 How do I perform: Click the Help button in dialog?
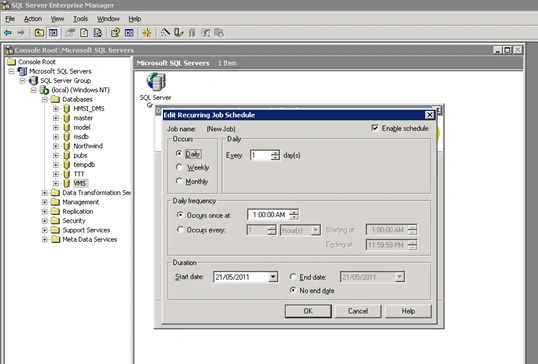pos(408,311)
